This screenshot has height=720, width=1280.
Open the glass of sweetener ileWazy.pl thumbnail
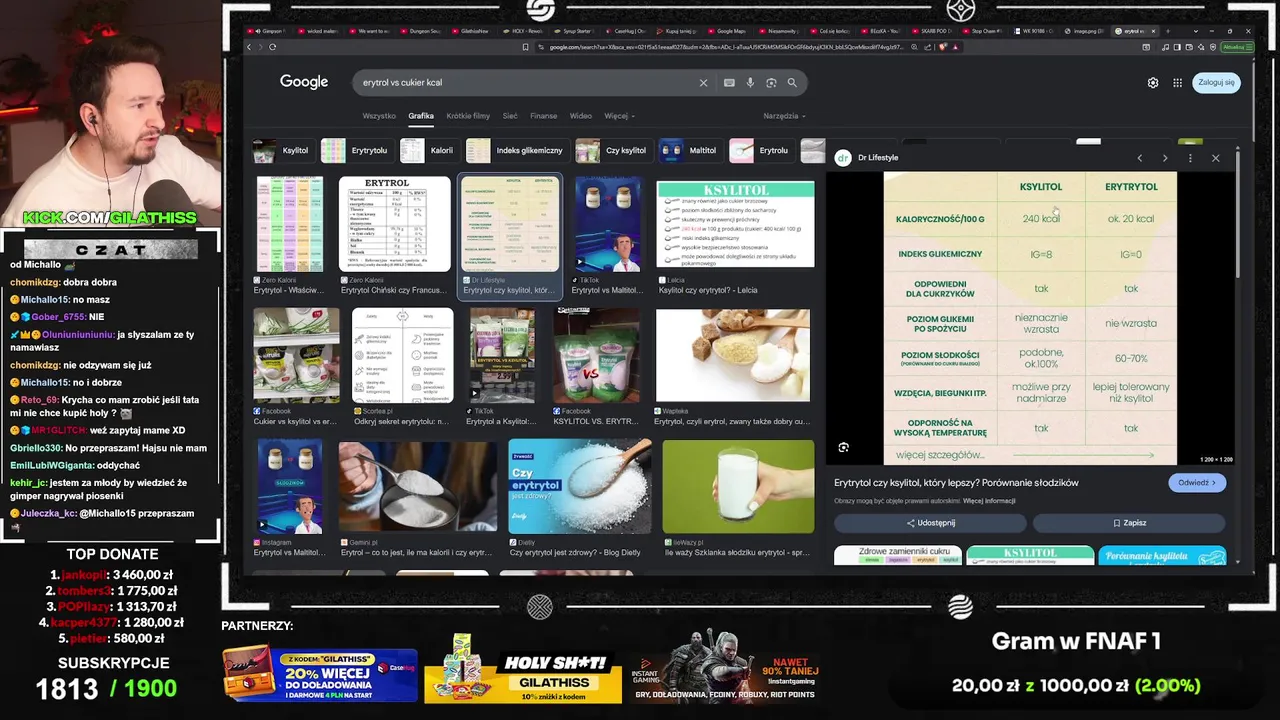coord(738,486)
